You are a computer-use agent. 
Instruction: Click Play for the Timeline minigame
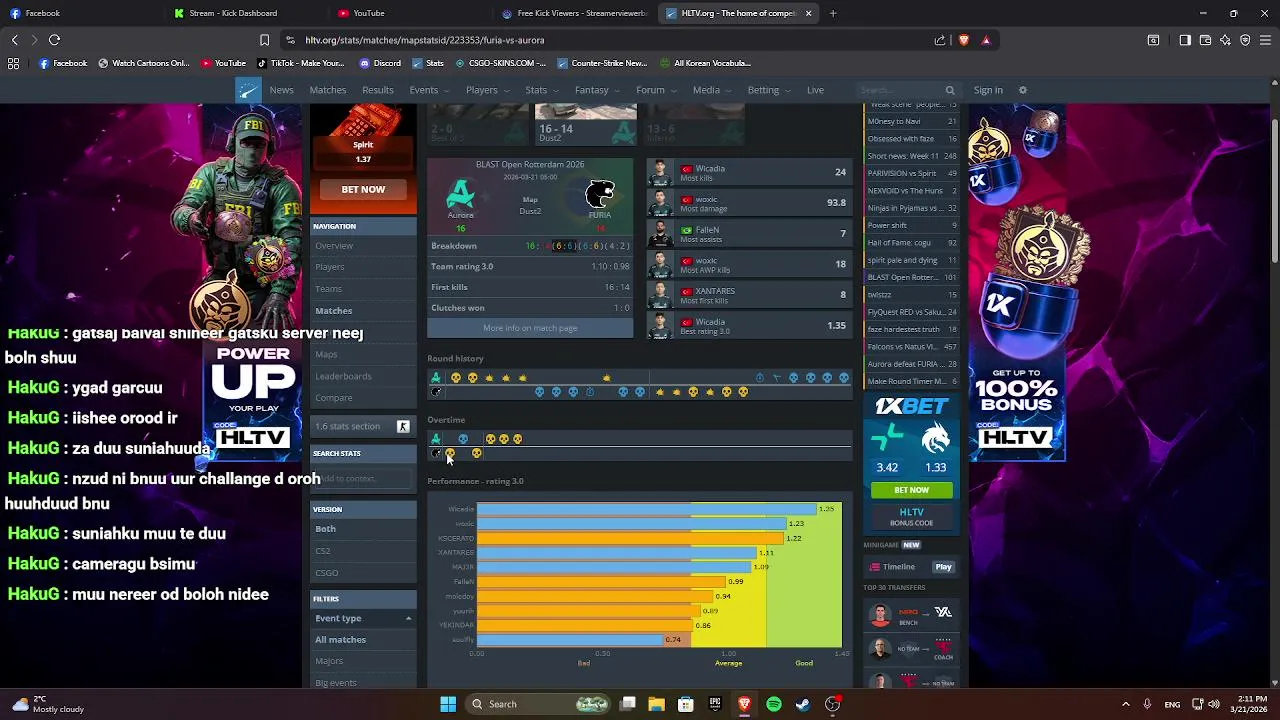tap(943, 567)
